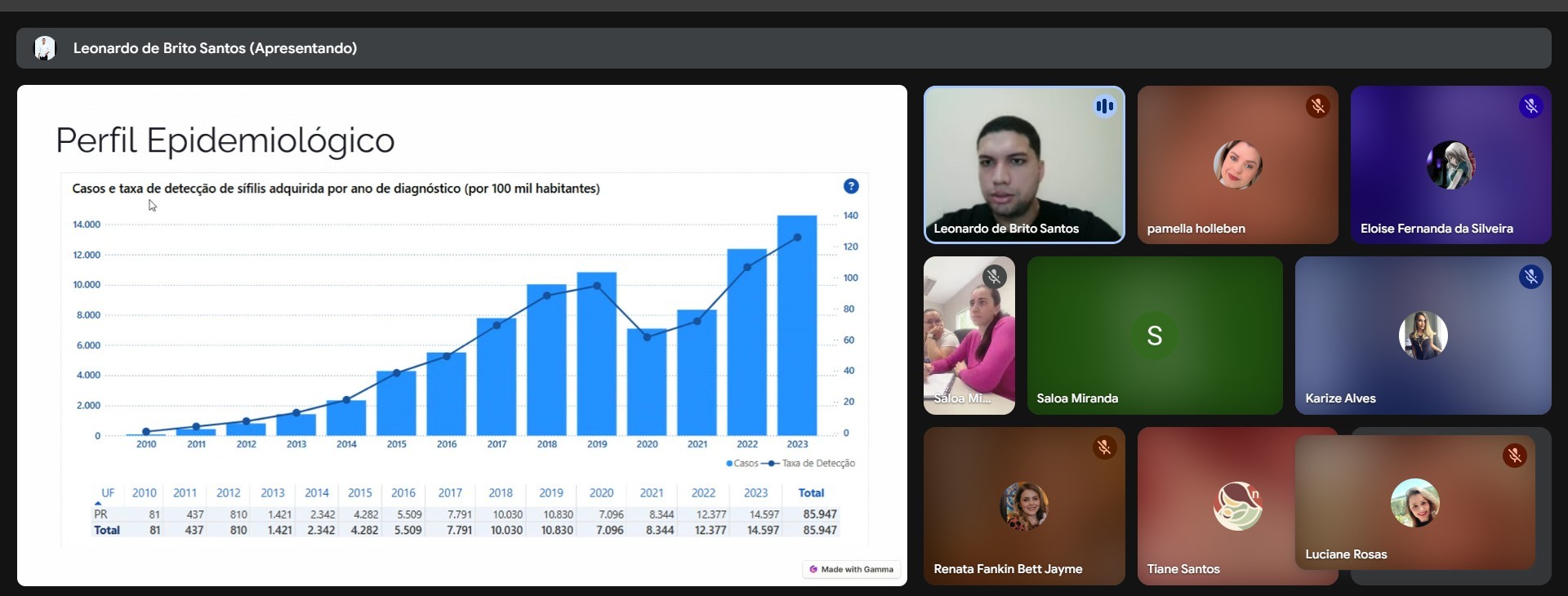Click the blue 2023 bar in the chart

[797, 327]
